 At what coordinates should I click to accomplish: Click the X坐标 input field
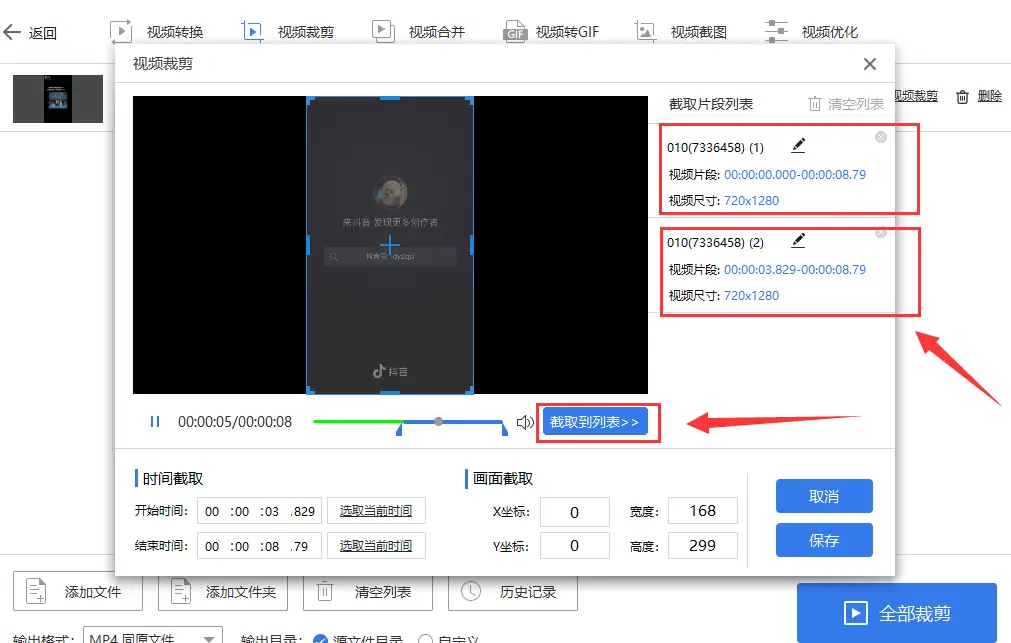pyautogui.click(x=574, y=512)
